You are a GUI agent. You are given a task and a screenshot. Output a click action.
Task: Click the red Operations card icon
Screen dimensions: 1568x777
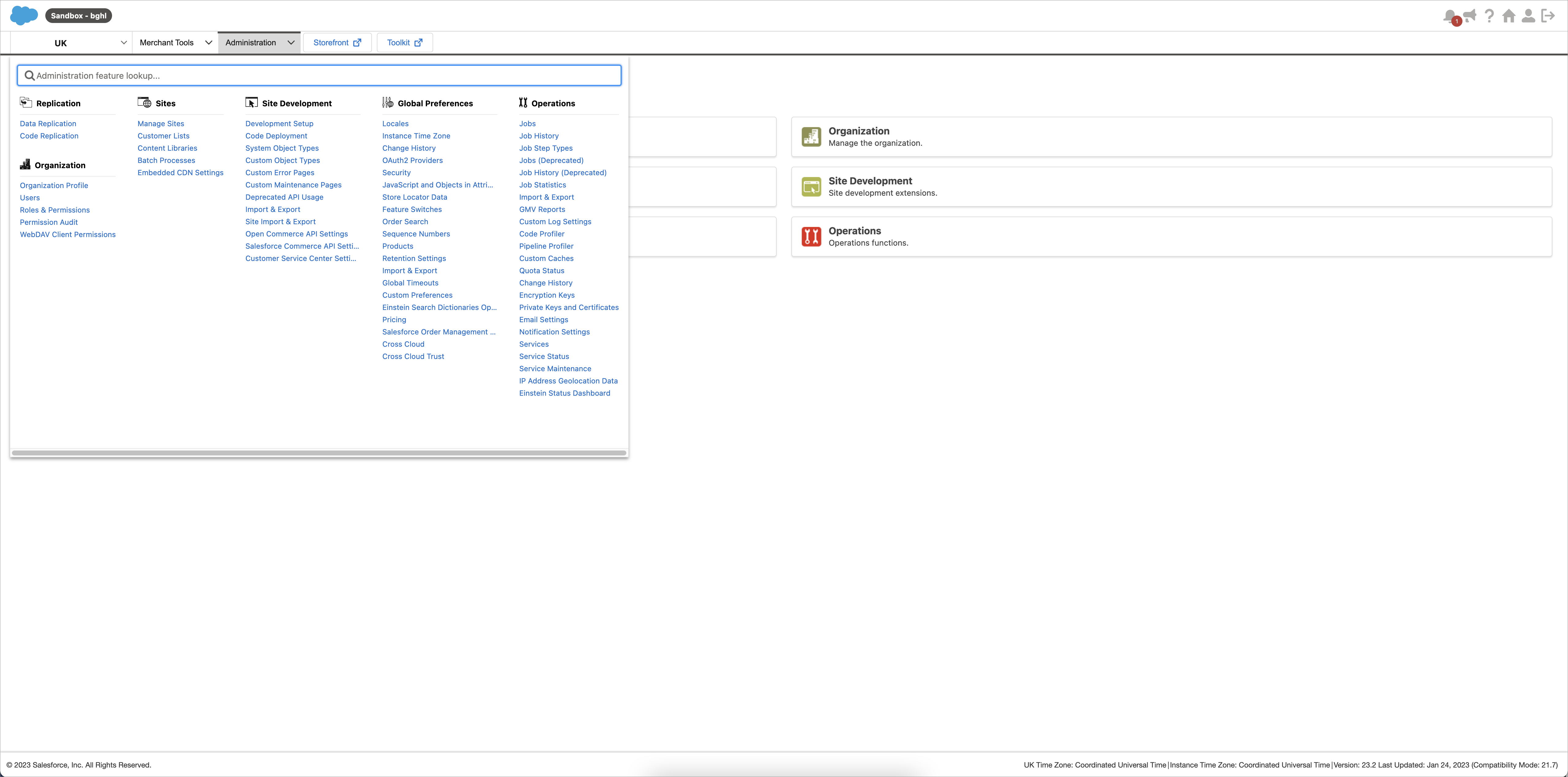click(811, 236)
